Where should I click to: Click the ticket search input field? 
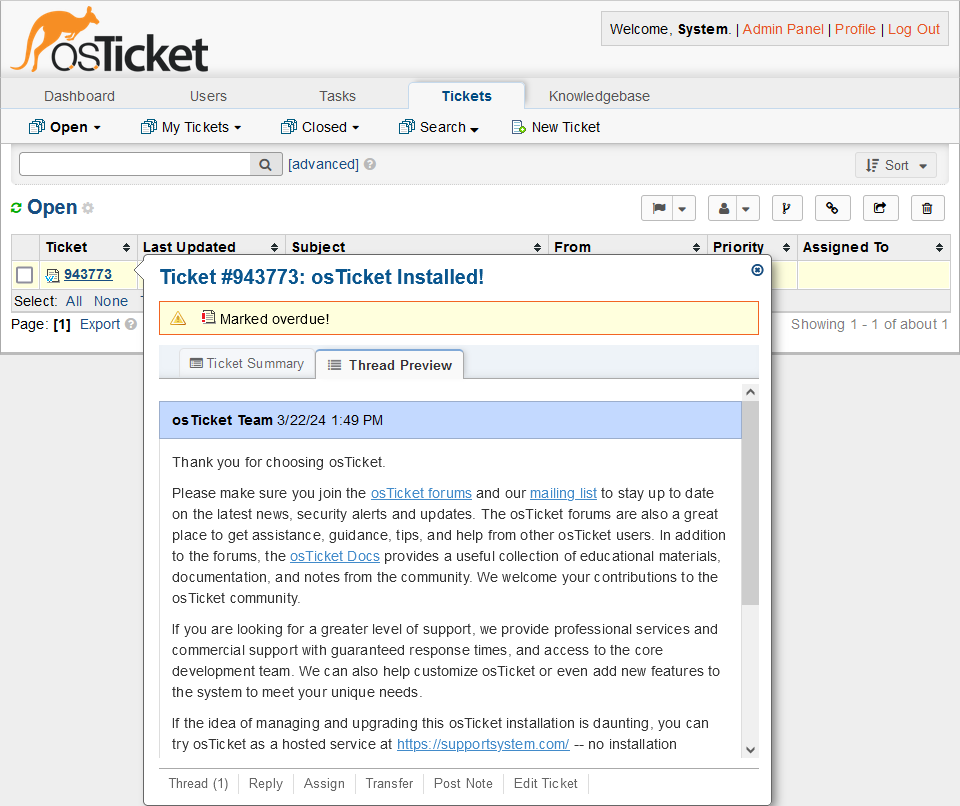[135, 164]
